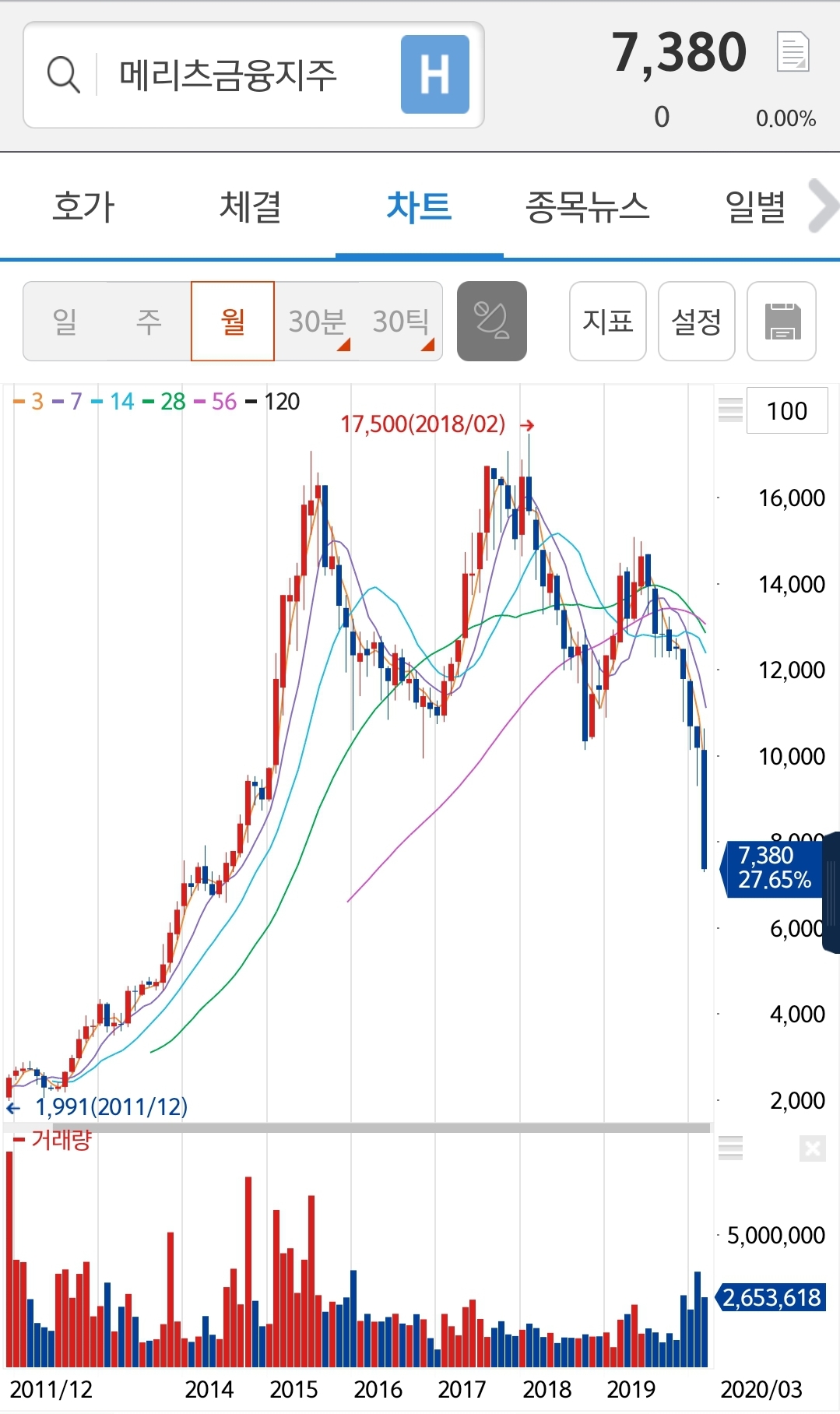Viewport: 840px width, 1414px height.
Task: Tap the gray chart scrollbar strip
Action: (381, 1127)
